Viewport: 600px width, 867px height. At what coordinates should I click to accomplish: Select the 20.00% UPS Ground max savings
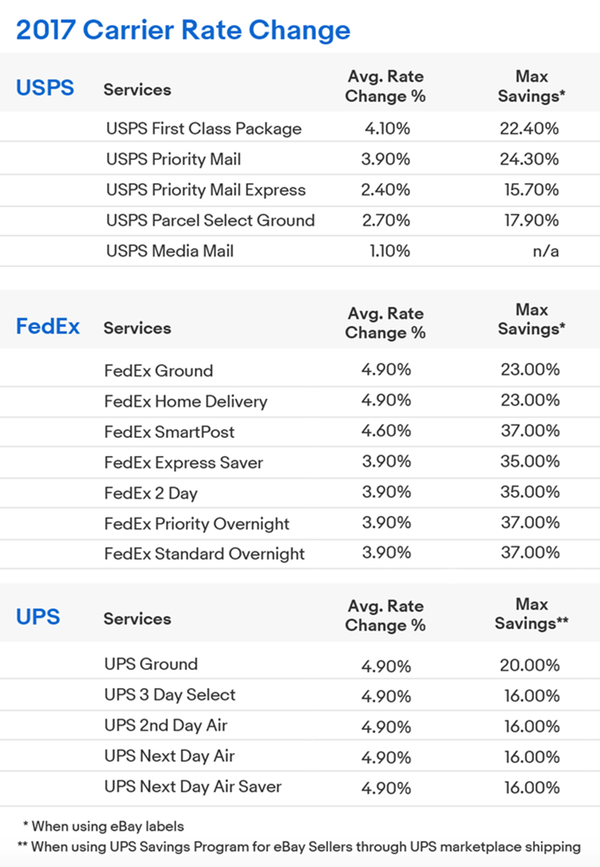click(x=530, y=664)
